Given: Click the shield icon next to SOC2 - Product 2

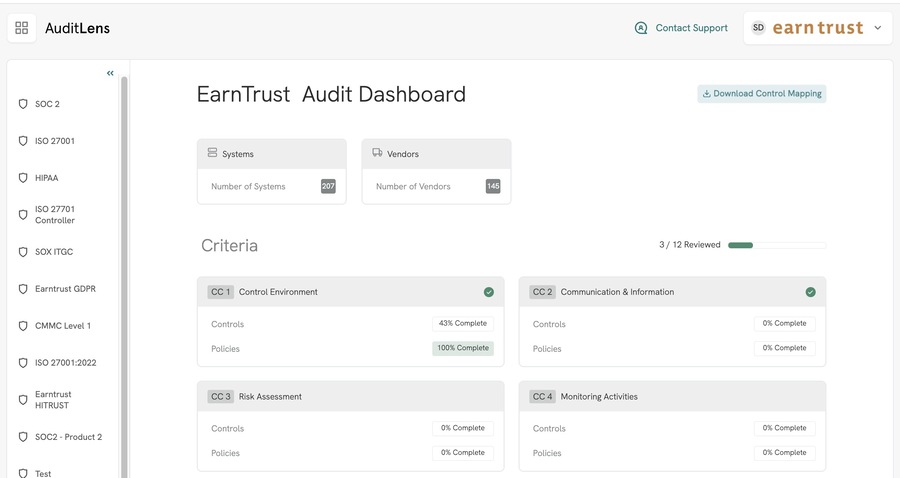Looking at the screenshot, I should (23, 437).
